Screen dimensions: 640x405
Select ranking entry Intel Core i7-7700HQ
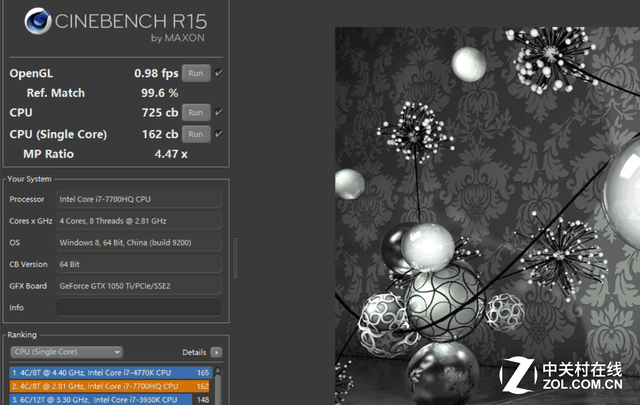[111, 386]
